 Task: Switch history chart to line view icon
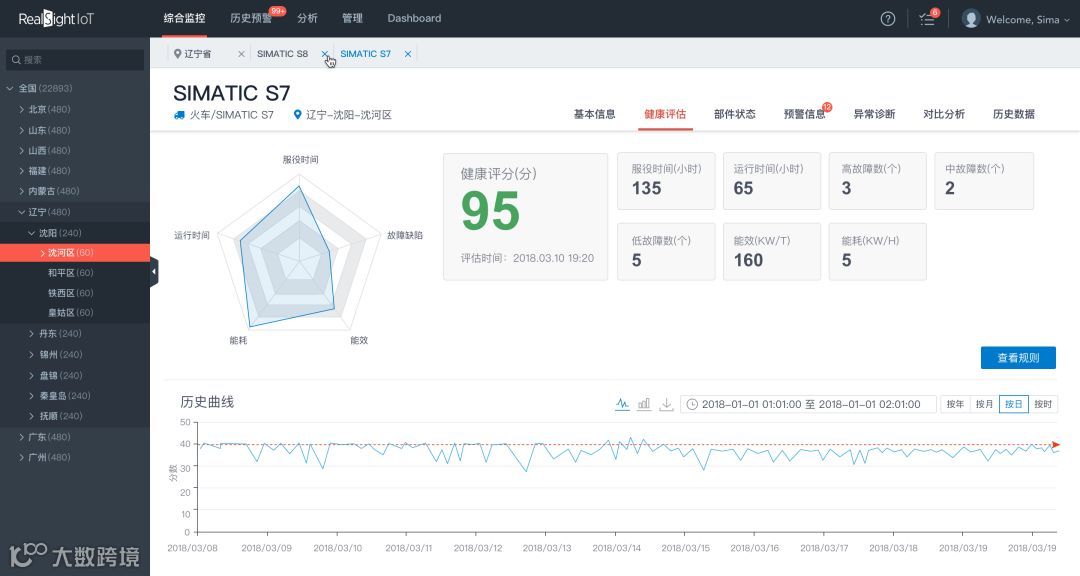(x=622, y=404)
